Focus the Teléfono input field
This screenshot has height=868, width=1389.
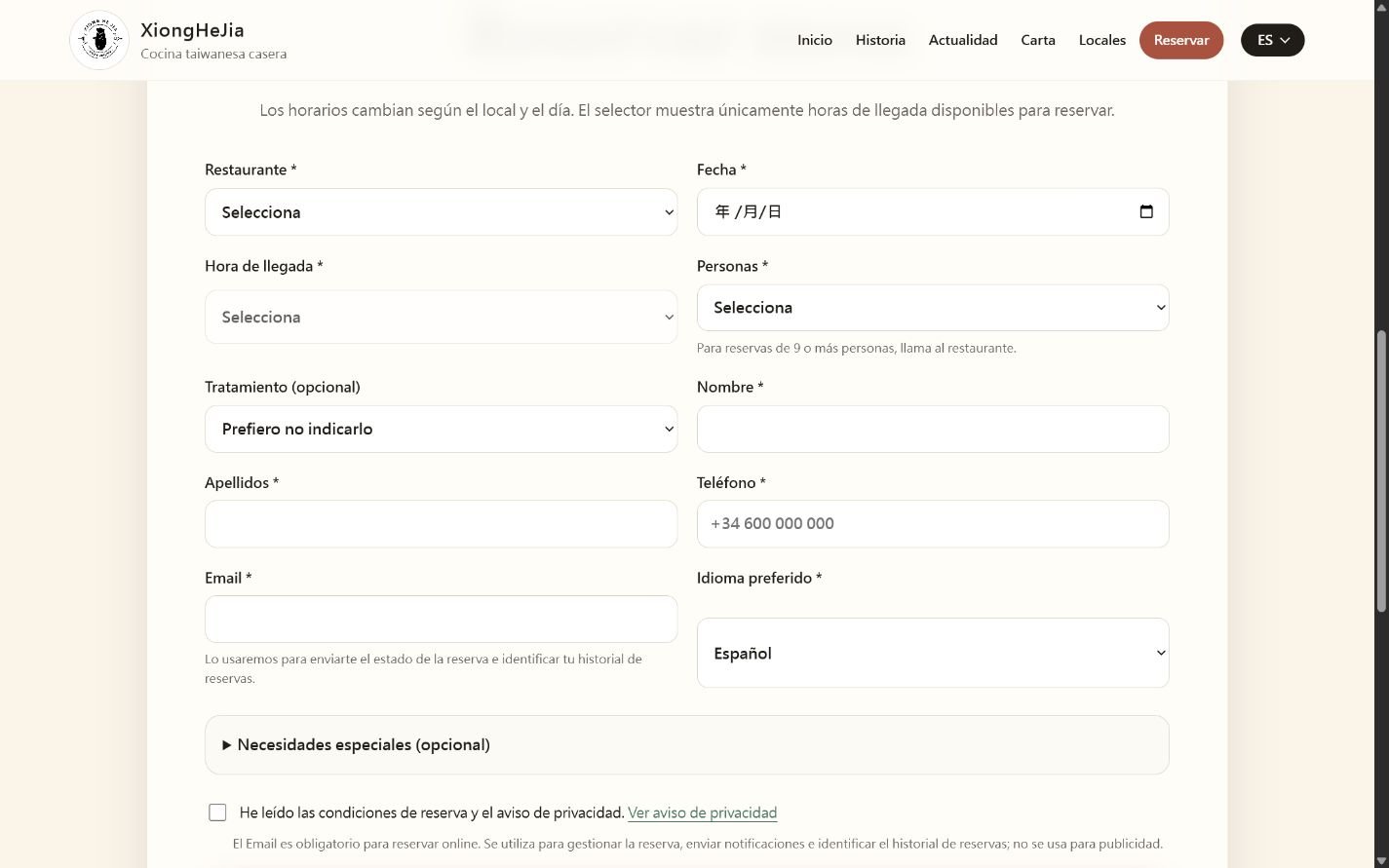pos(933,524)
